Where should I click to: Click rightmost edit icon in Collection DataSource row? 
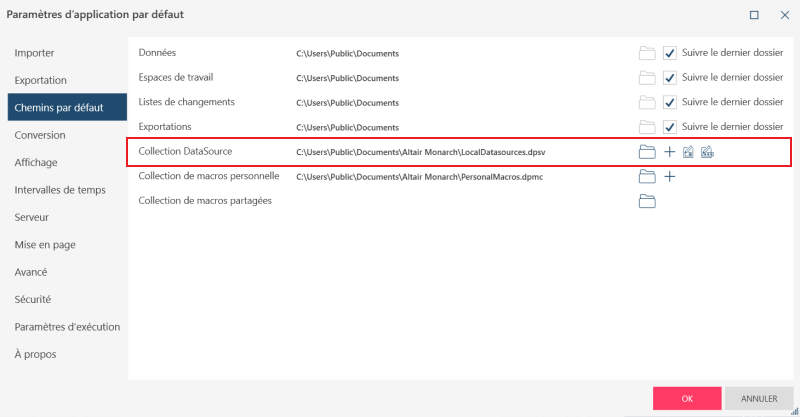click(707, 152)
